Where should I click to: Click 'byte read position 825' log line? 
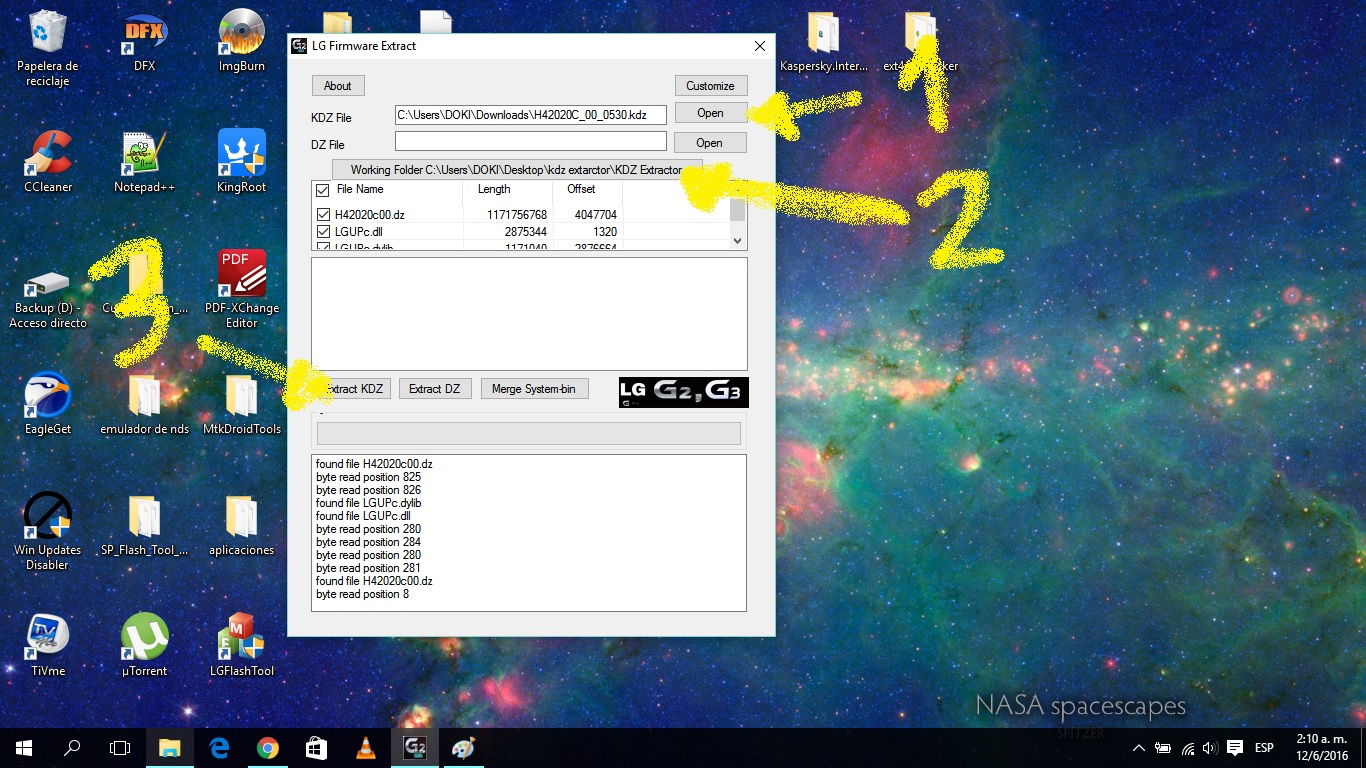(368, 477)
